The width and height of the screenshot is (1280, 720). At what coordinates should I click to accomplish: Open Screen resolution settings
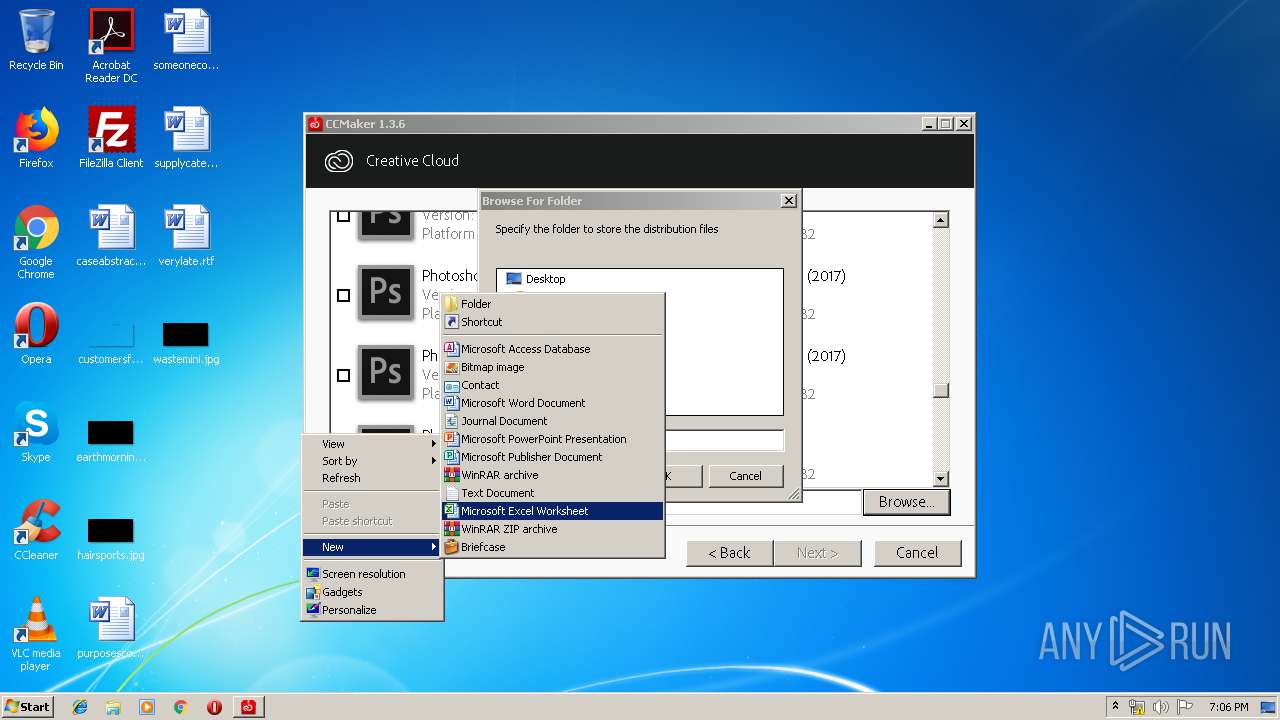372,574
